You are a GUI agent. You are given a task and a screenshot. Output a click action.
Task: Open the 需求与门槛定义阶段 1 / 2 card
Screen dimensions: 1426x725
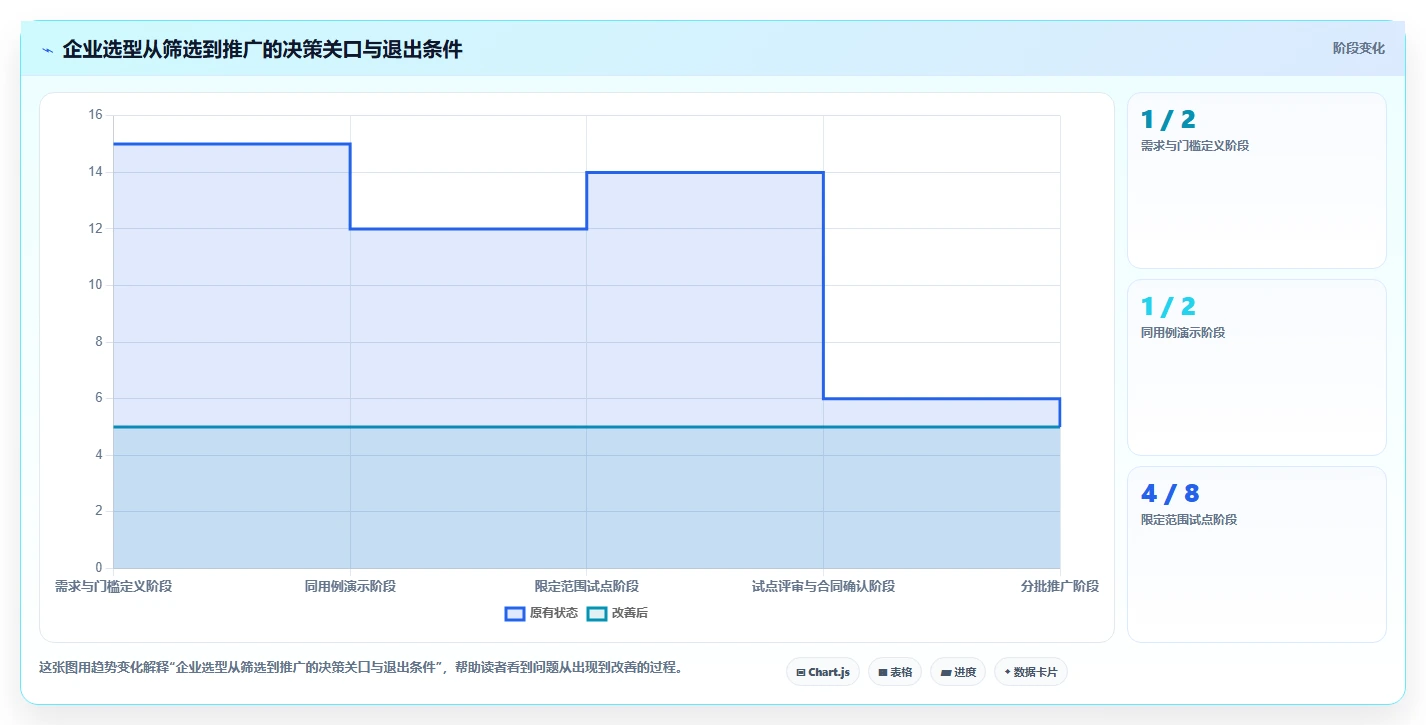[x=1257, y=180]
